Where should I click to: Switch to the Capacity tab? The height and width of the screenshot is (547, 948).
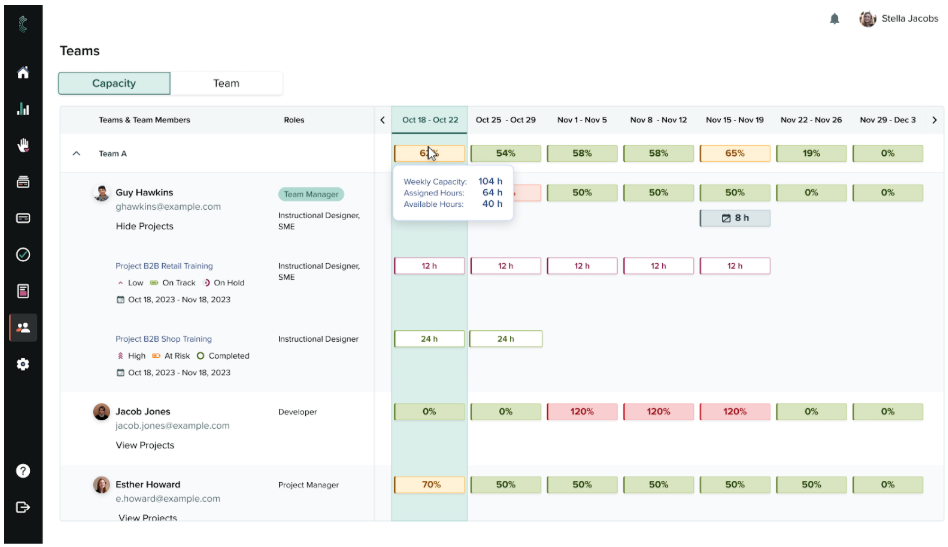[x=114, y=83]
